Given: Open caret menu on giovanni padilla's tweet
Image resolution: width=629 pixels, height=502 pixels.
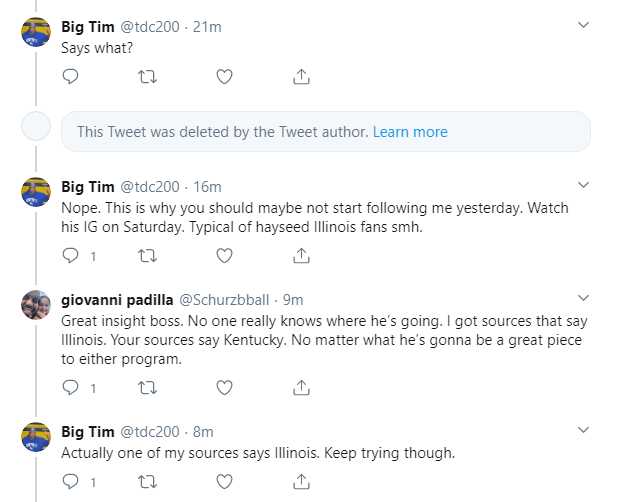Looking at the screenshot, I should tap(584, 298).
